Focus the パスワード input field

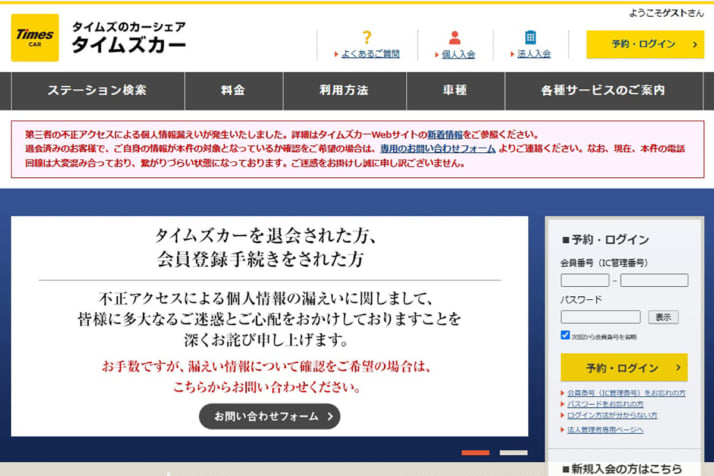(601, 317)
